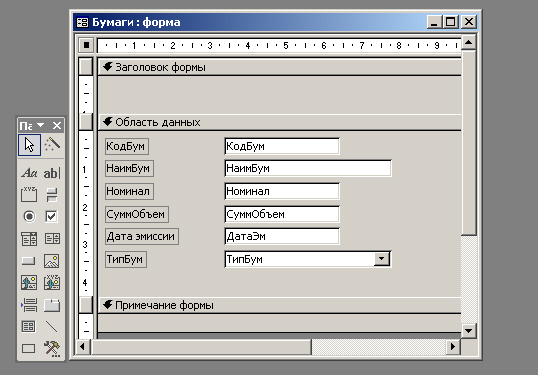The height and width of the screenshot is (375, 538).
Task: Click the form selector square at ruler corner
Action: click(86, 45)
